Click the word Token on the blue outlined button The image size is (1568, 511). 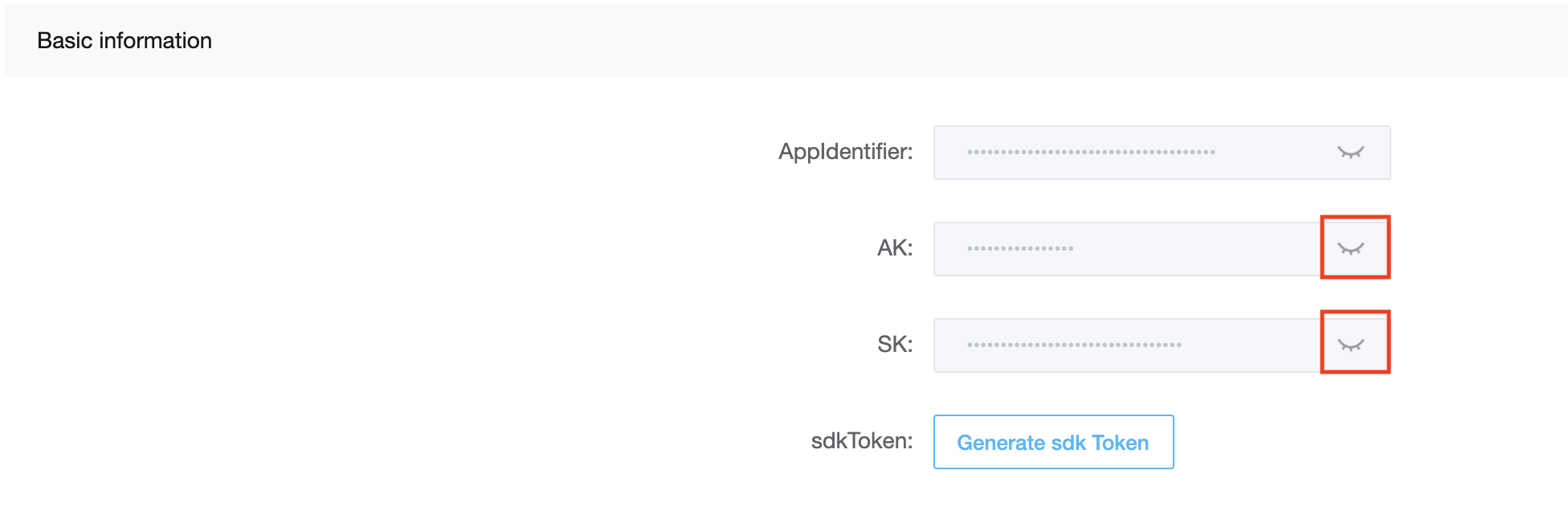[1120, 443]
